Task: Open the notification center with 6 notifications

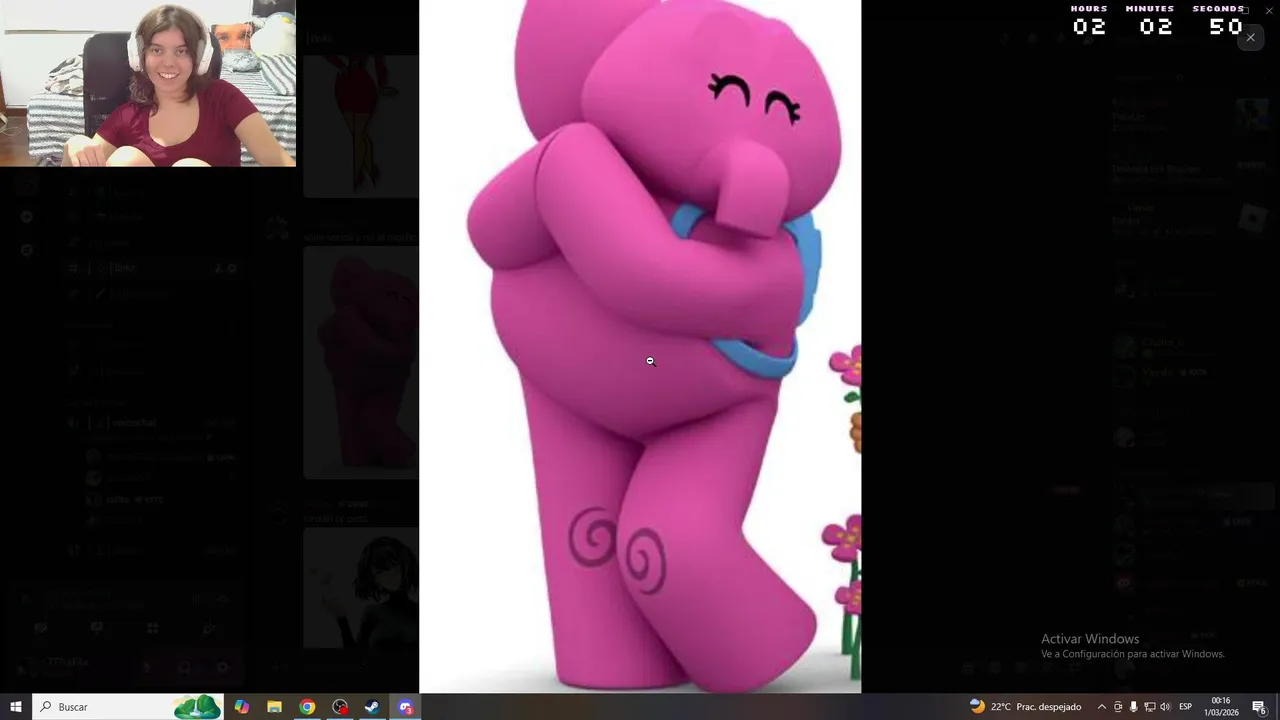Action: pos(1260,707)
